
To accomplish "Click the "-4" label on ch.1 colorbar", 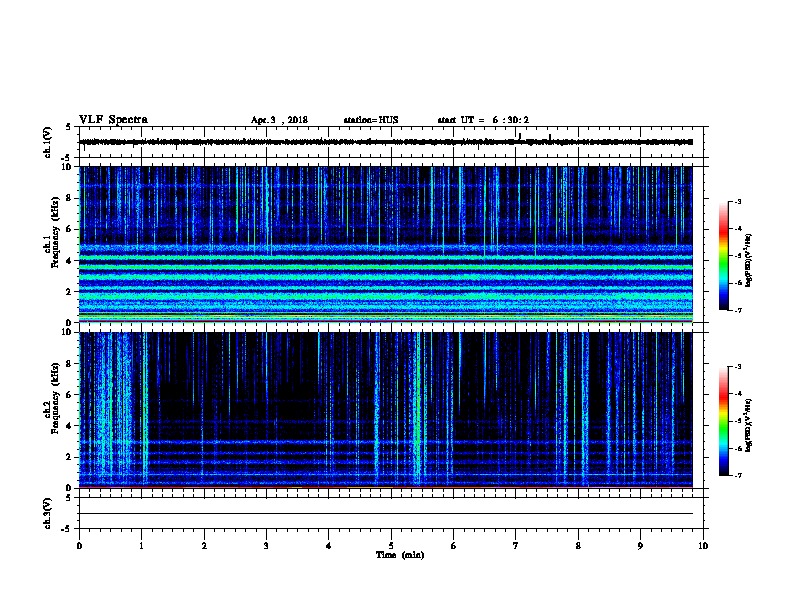I will point(738,229).
